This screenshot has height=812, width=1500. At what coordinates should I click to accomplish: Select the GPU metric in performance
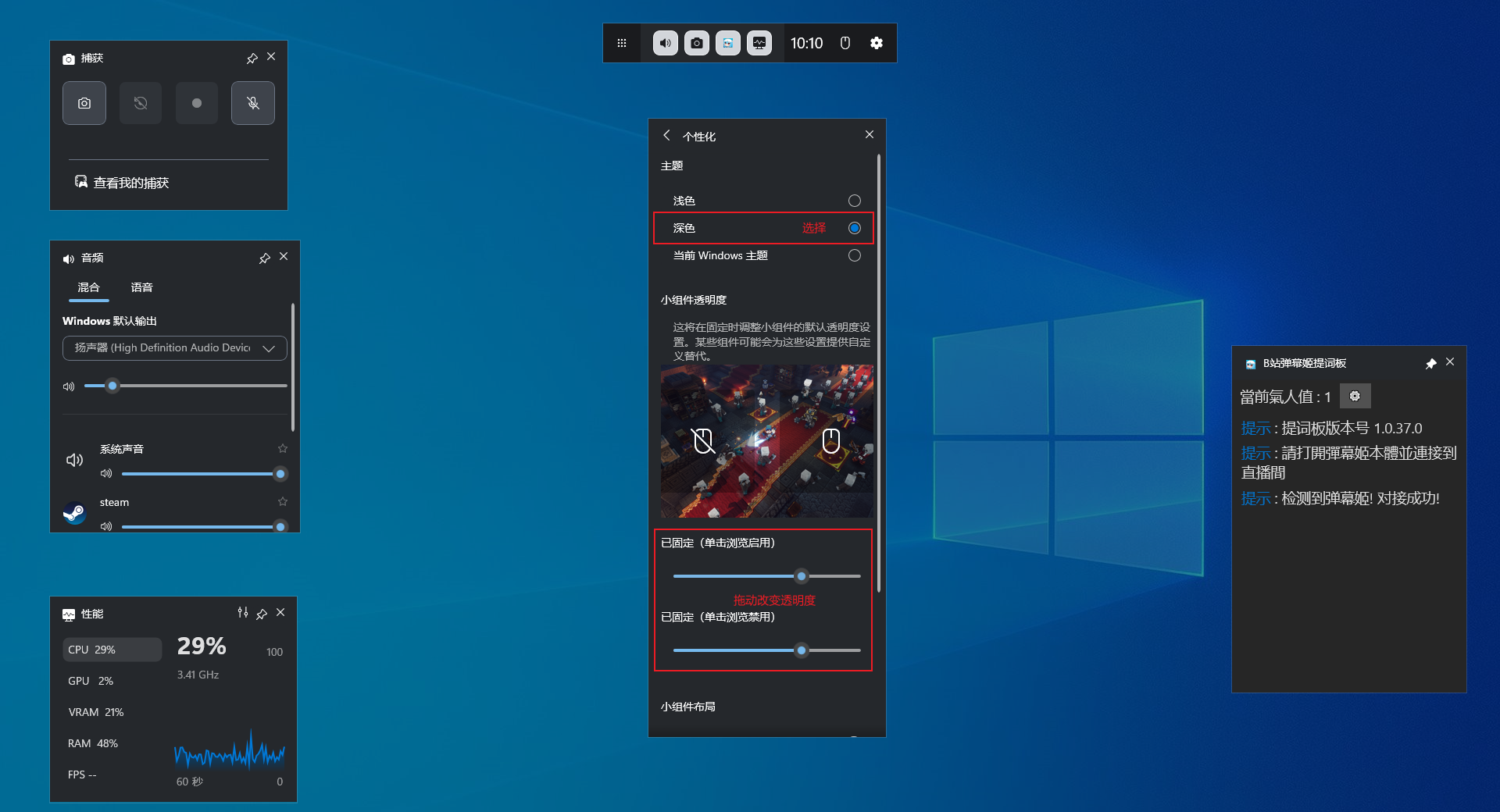pos(91,681)
